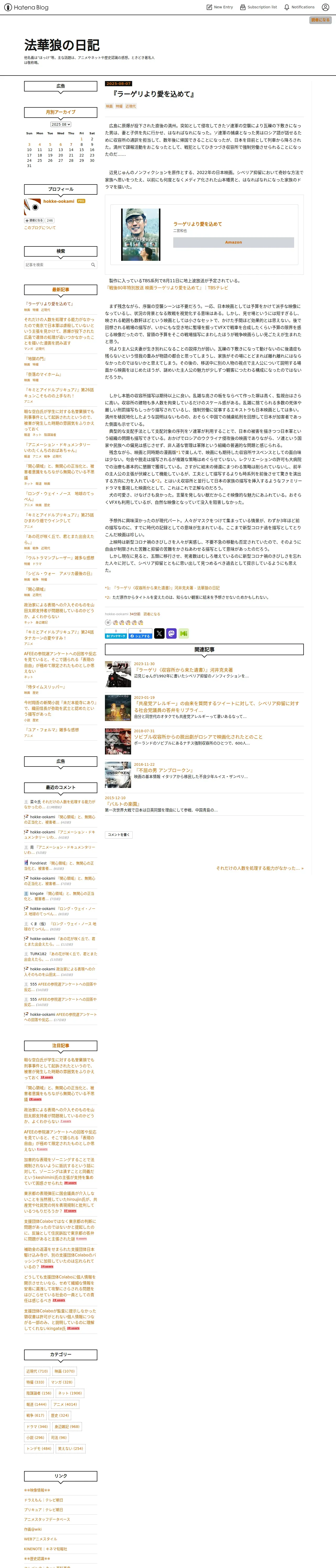Open TURK182 commenter avatar icon
Image resolution: width=336 pixels, height=1568 pixels.
pyautogui.click(x=26, y=954)
